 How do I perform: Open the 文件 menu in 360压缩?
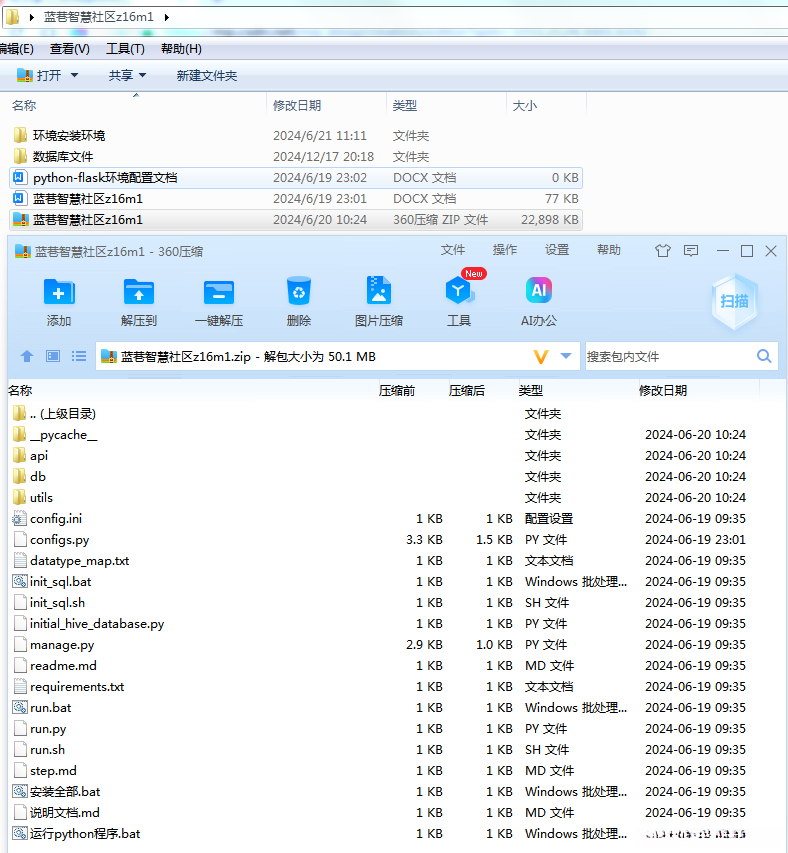453,250
